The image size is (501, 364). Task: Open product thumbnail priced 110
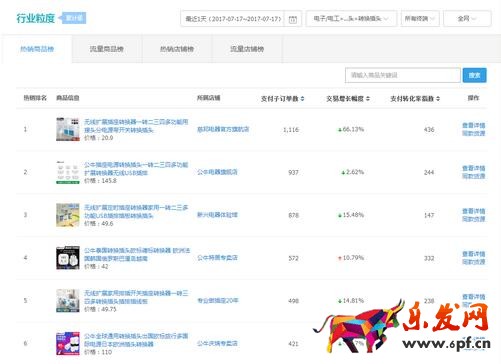(x=68, y=343)
